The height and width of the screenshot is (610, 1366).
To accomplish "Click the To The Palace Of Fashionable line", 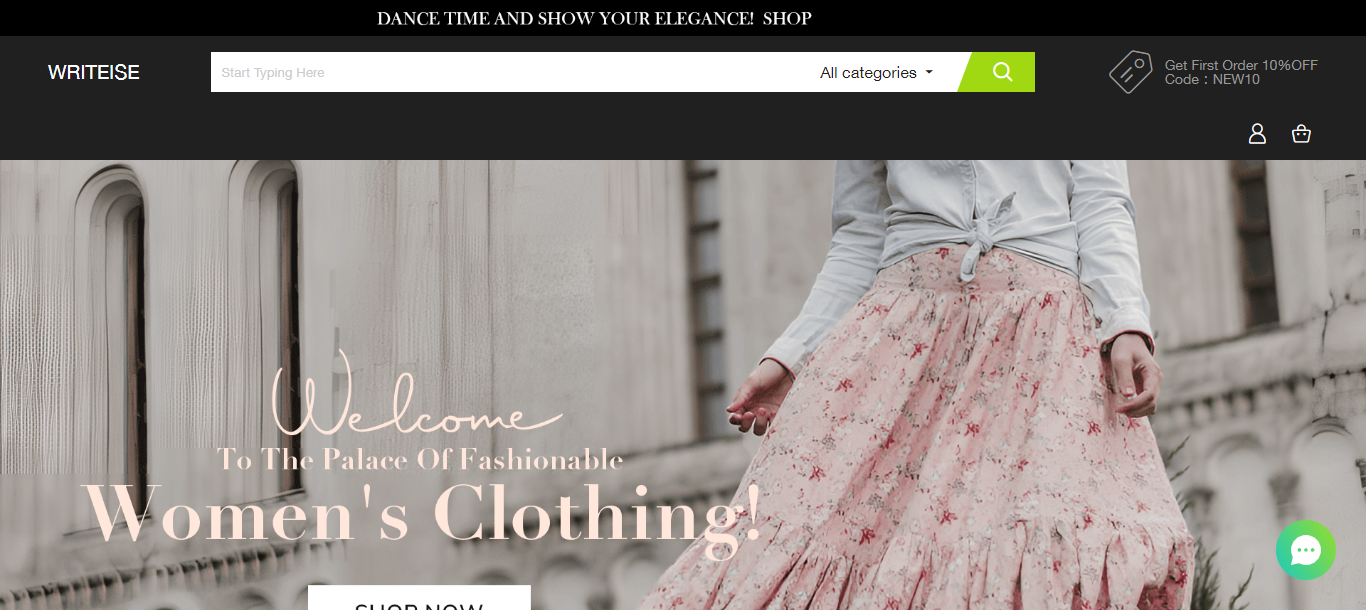I will click(420, 460).
